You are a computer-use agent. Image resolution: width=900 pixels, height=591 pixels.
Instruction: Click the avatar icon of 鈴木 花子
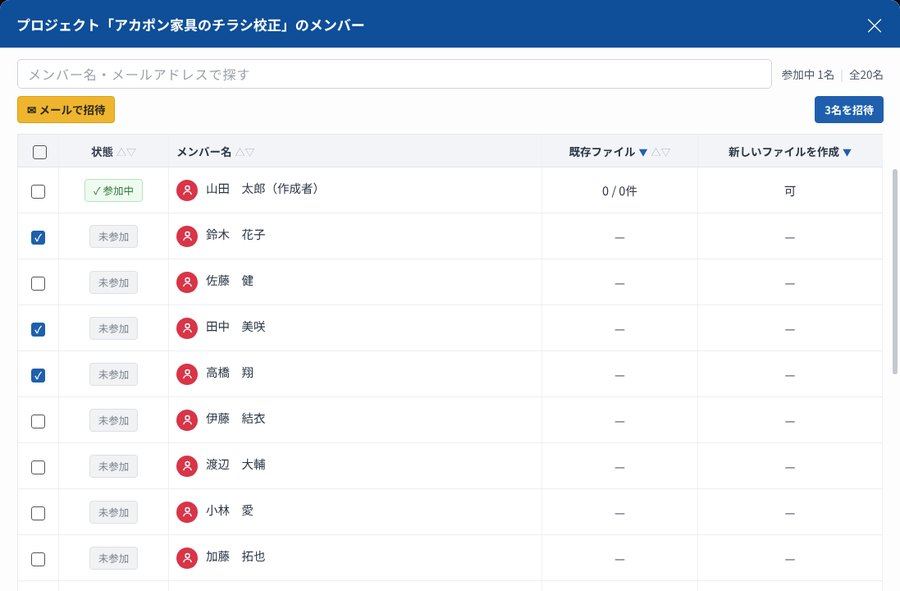(x=187, y=236)
